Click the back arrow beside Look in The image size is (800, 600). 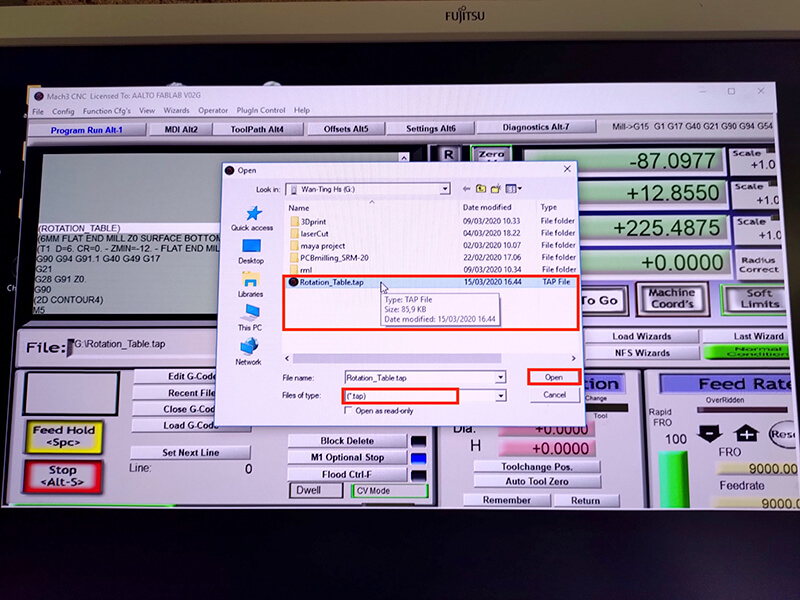point(465,188)
